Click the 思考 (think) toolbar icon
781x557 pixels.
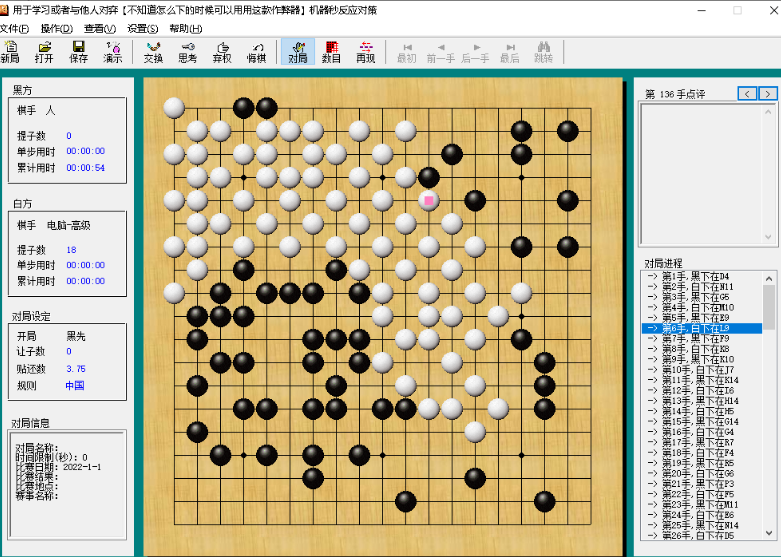click(187, 52)
